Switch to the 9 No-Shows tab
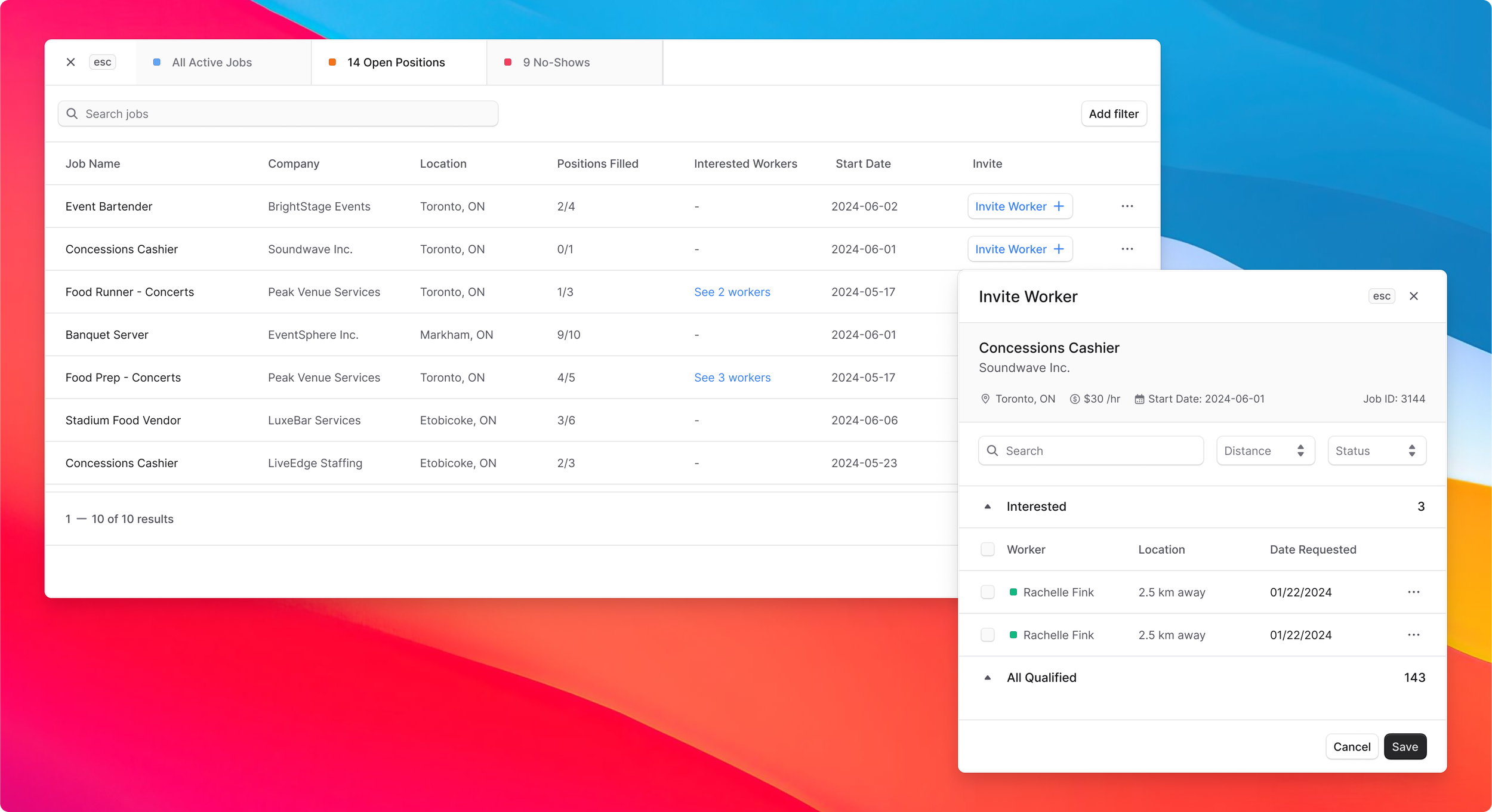 (556, 63)
